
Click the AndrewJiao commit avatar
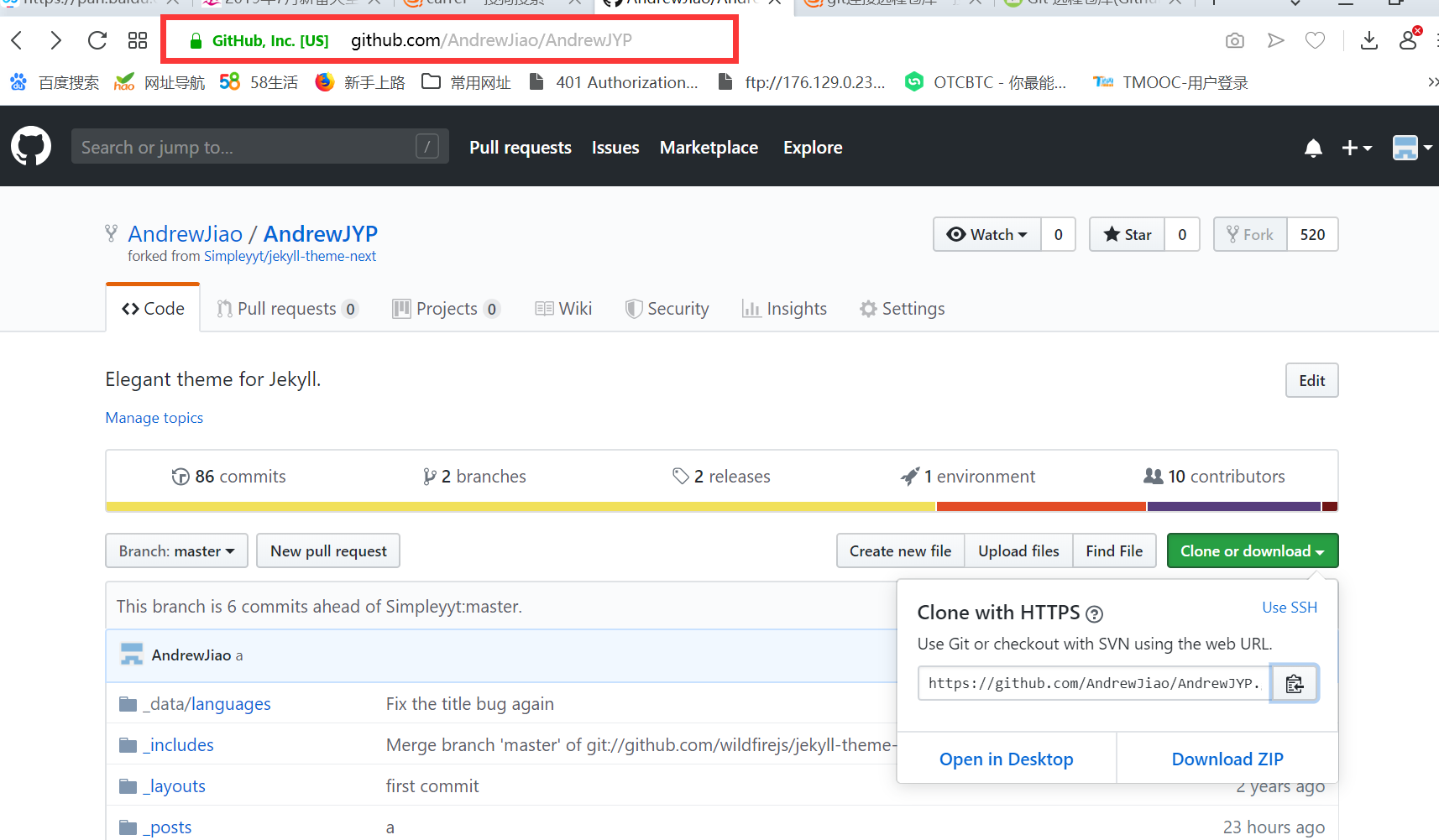(132, 655)
